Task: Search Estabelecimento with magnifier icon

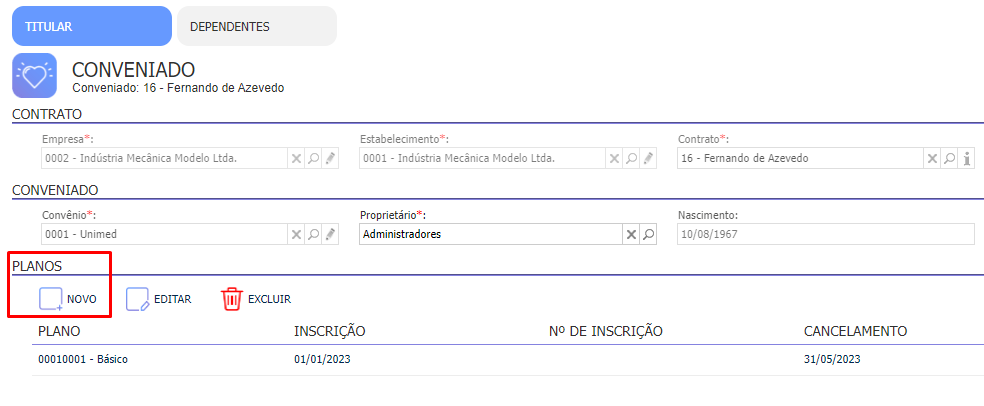Action: pyautogui.click(x=631, y=159)
